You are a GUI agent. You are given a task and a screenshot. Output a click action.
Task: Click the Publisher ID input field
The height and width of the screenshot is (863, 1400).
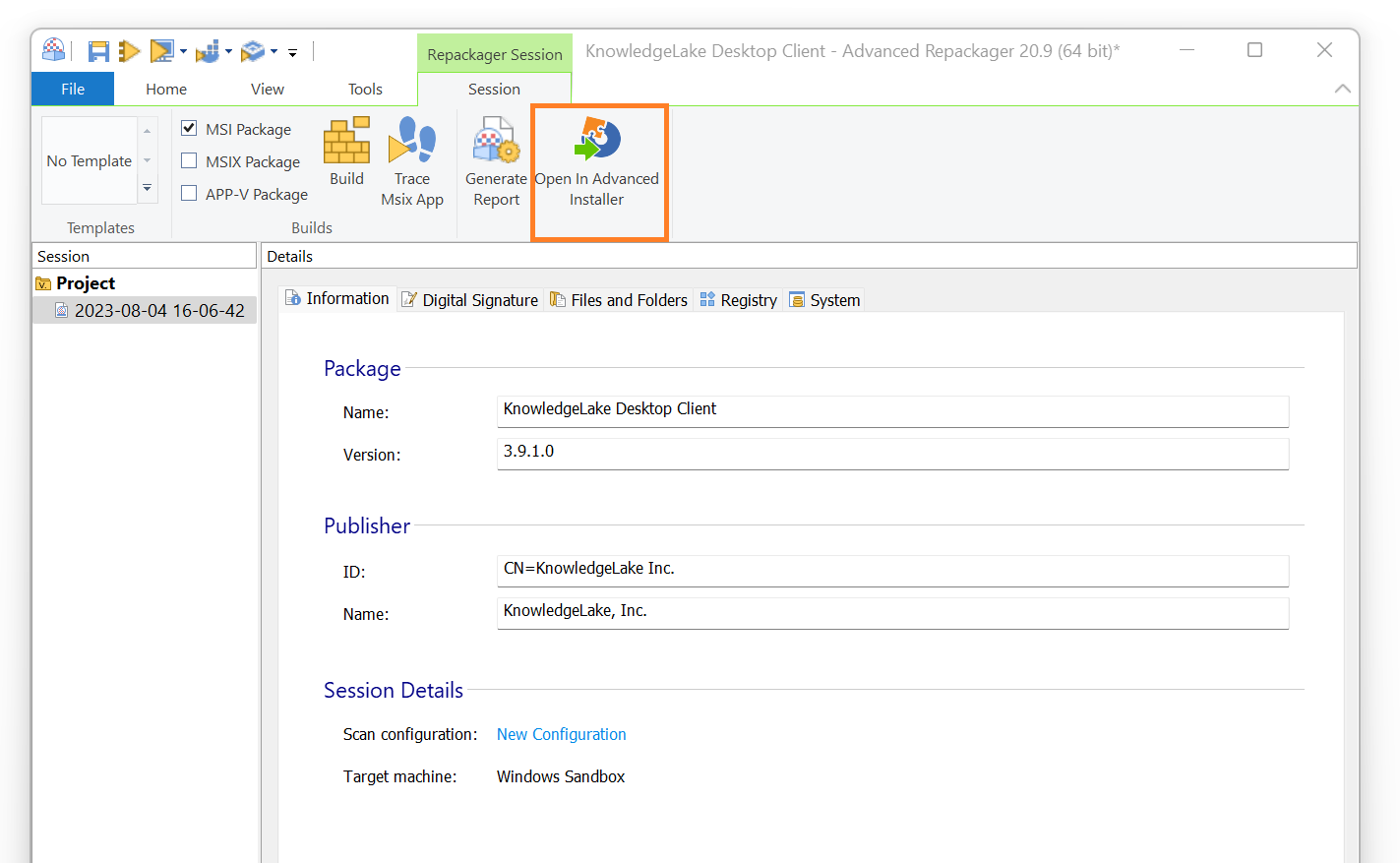(x=892, y=570)
